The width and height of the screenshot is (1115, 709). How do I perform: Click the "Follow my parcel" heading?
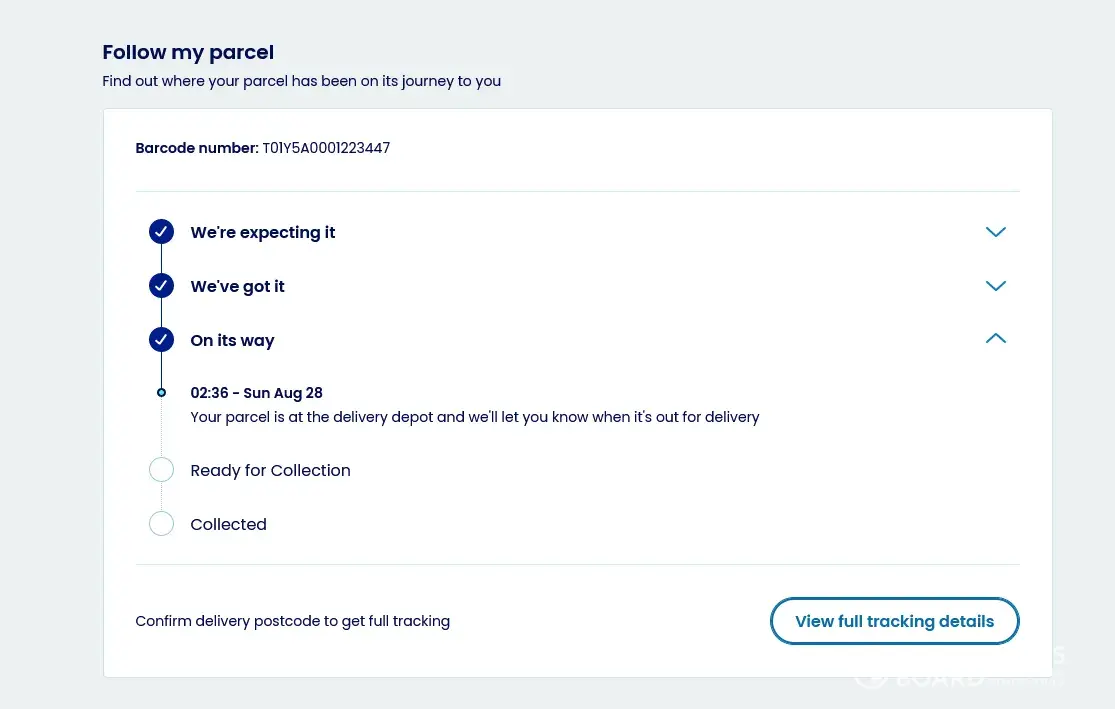[188, 52]
